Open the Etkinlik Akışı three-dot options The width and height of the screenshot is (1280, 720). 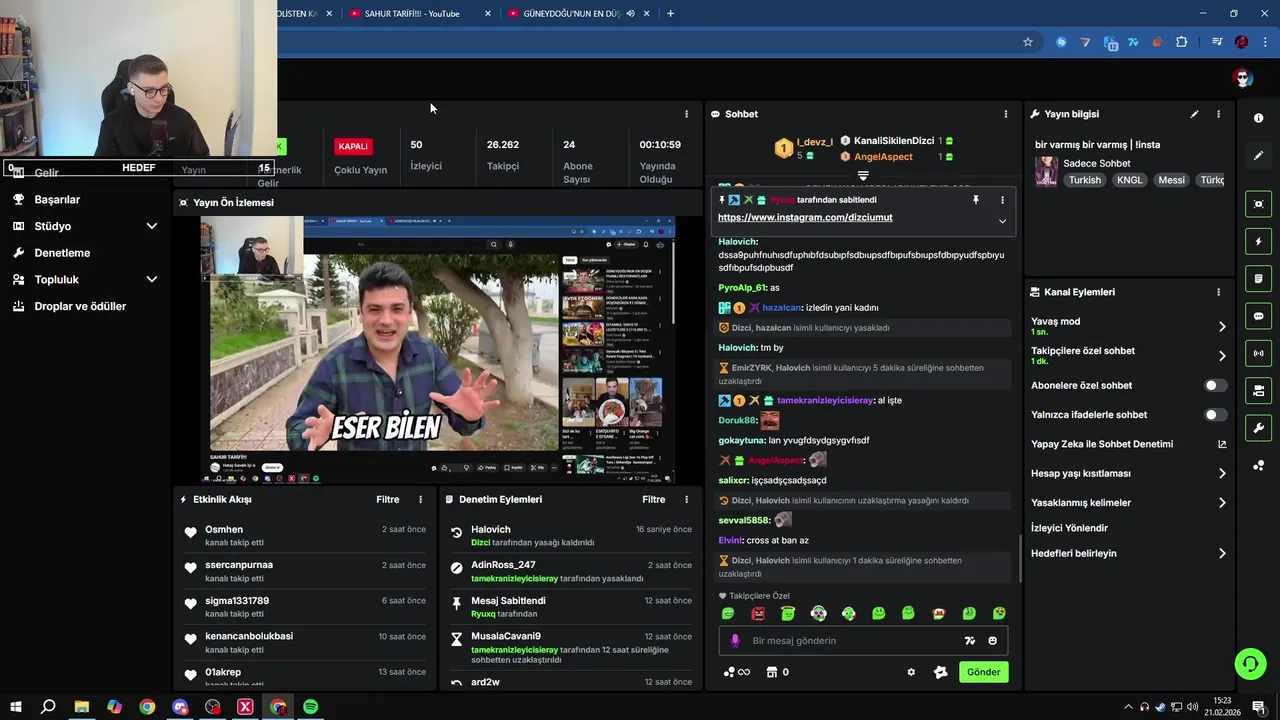pyautogui.click(x=420, y=499)
